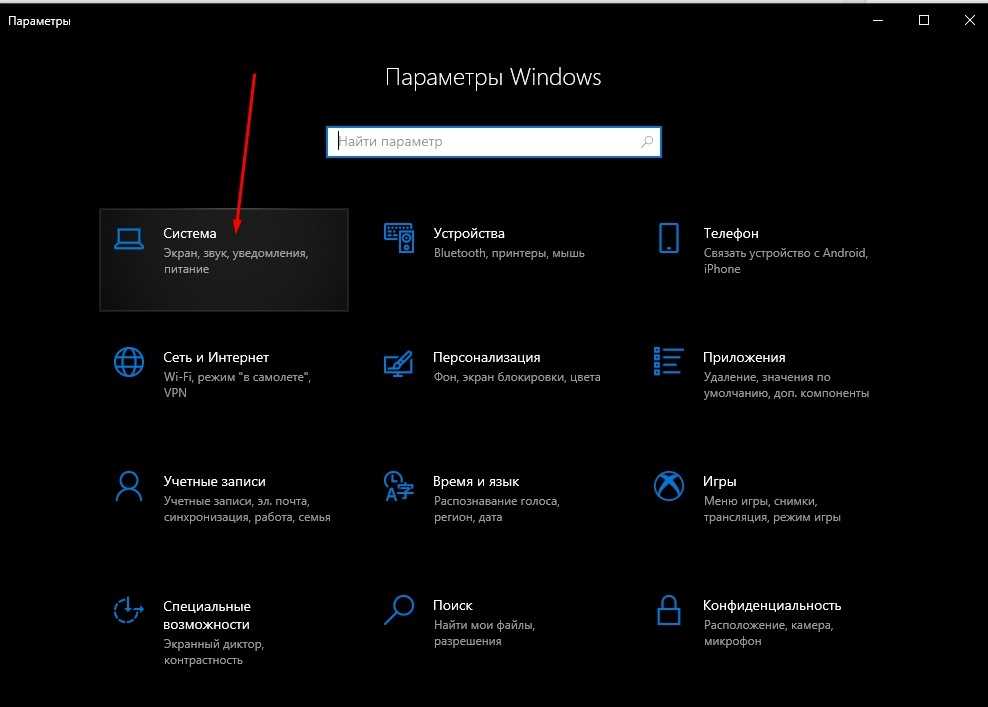The width and height of the screenshot is (988, 707).
Task: Maximize the Параметры window
Action: point(924,20)
